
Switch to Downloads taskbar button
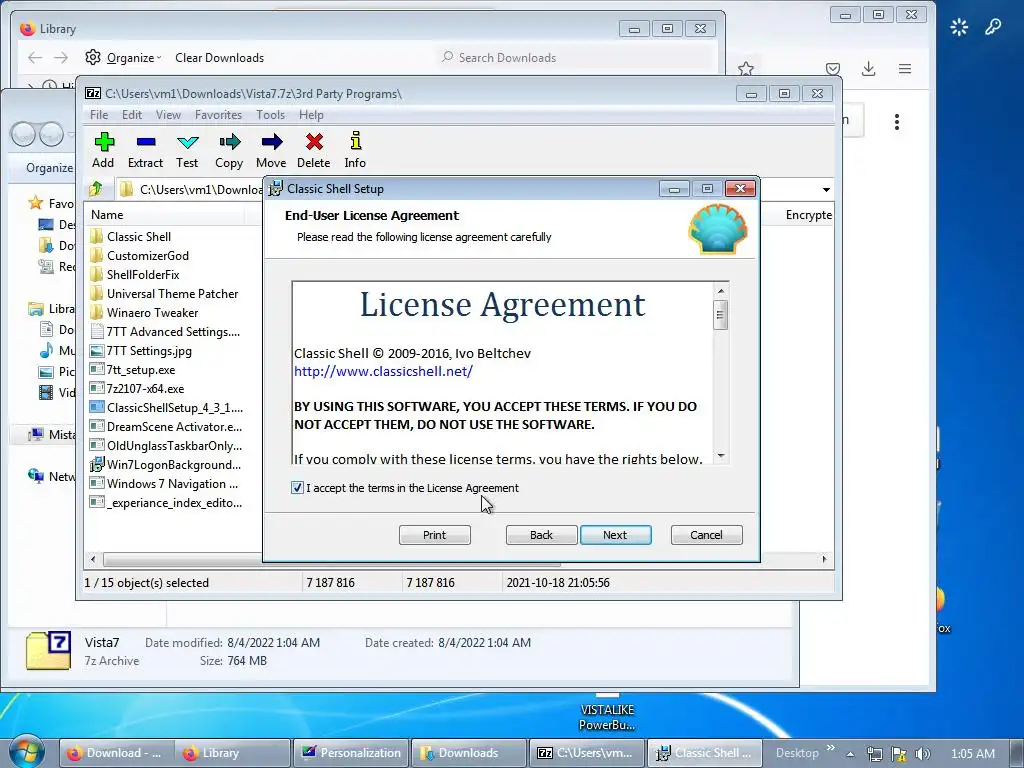point(468,753)
